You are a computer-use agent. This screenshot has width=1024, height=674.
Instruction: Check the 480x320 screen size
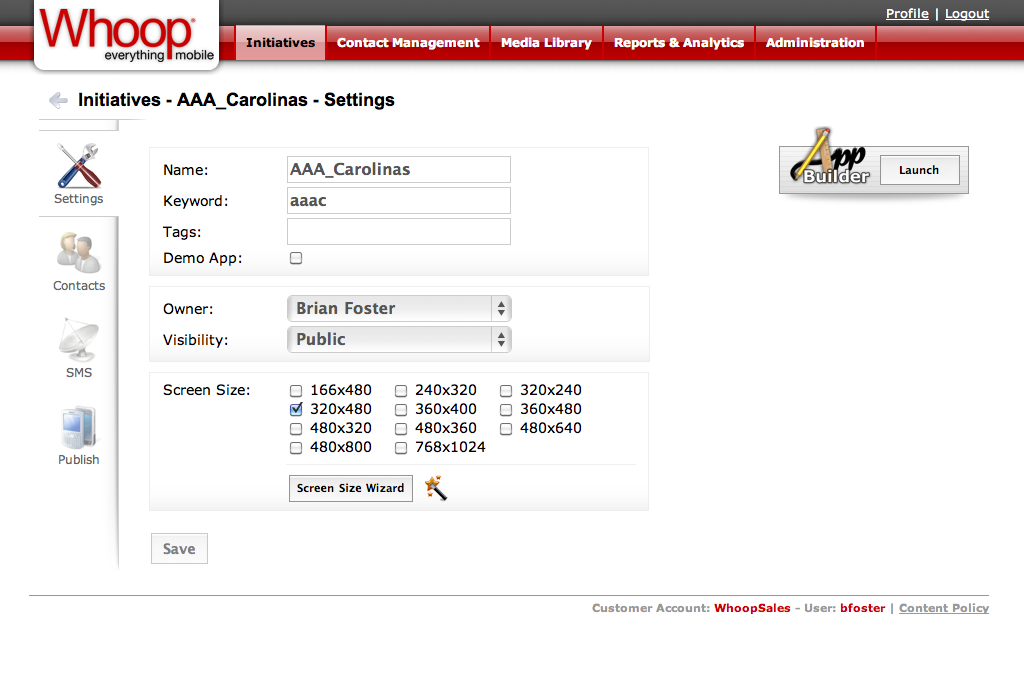[x=296, y=428]
